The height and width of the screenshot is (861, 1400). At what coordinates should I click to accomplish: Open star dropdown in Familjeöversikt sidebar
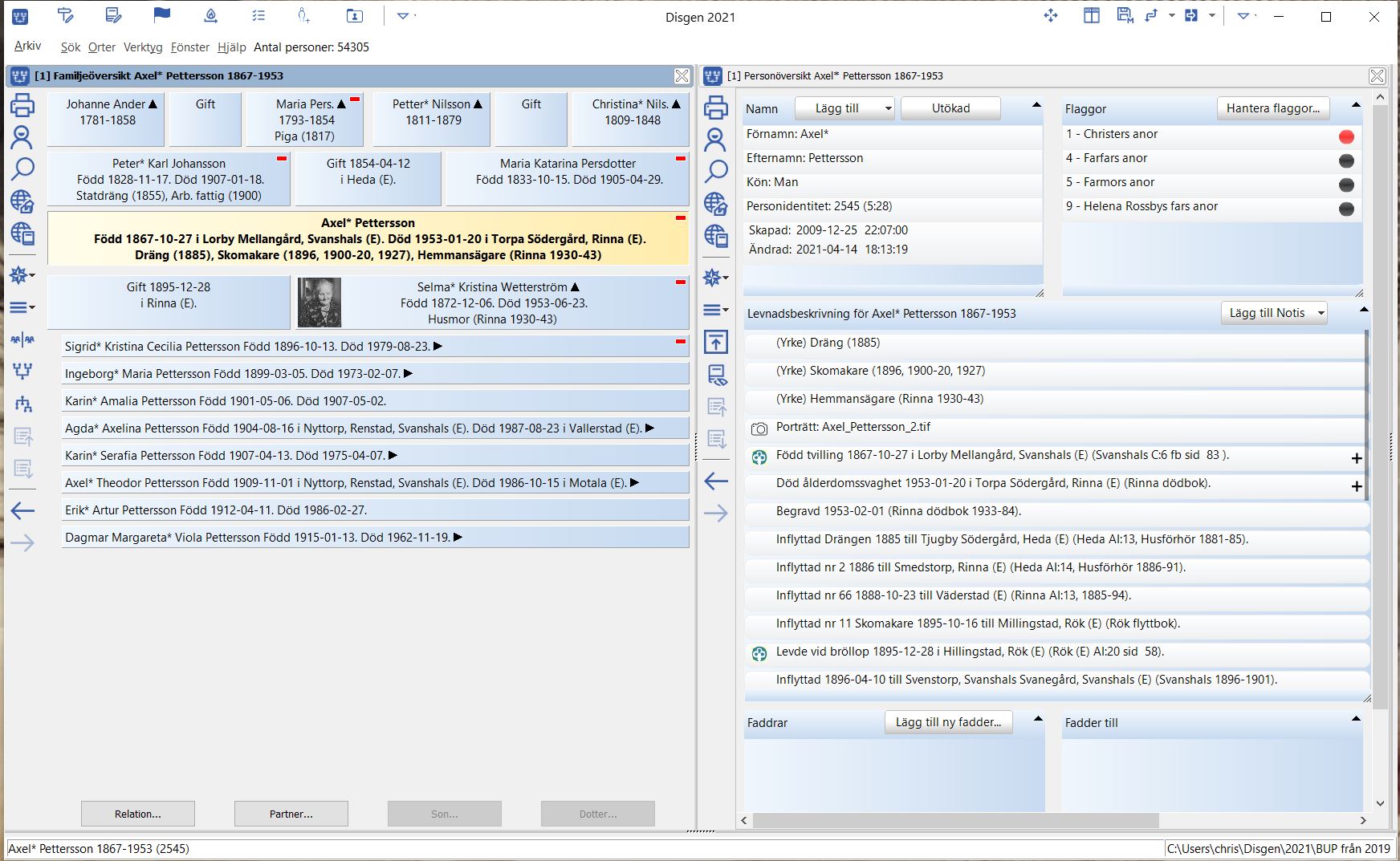22,276
